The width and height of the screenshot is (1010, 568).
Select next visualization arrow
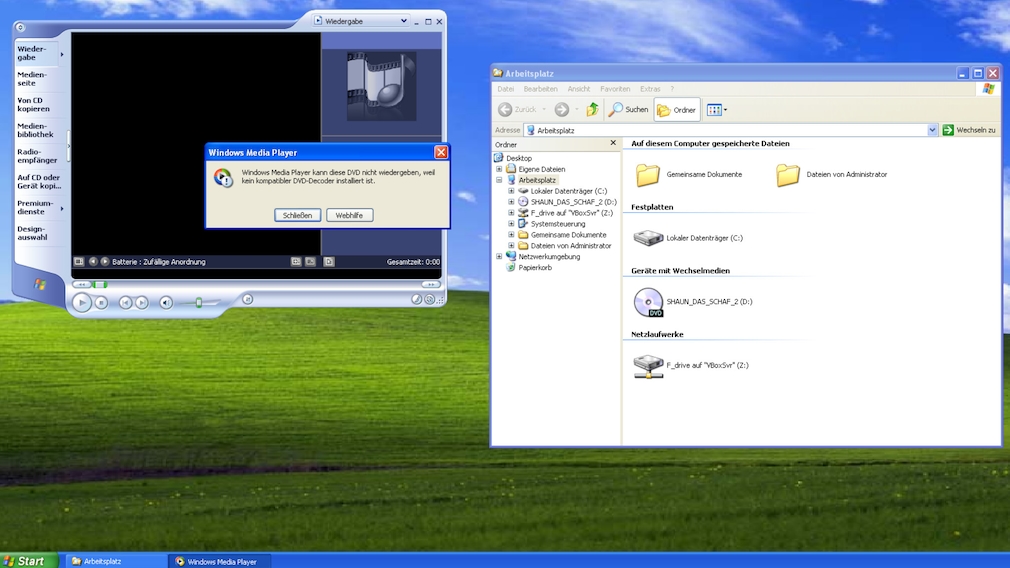[104, 261]
